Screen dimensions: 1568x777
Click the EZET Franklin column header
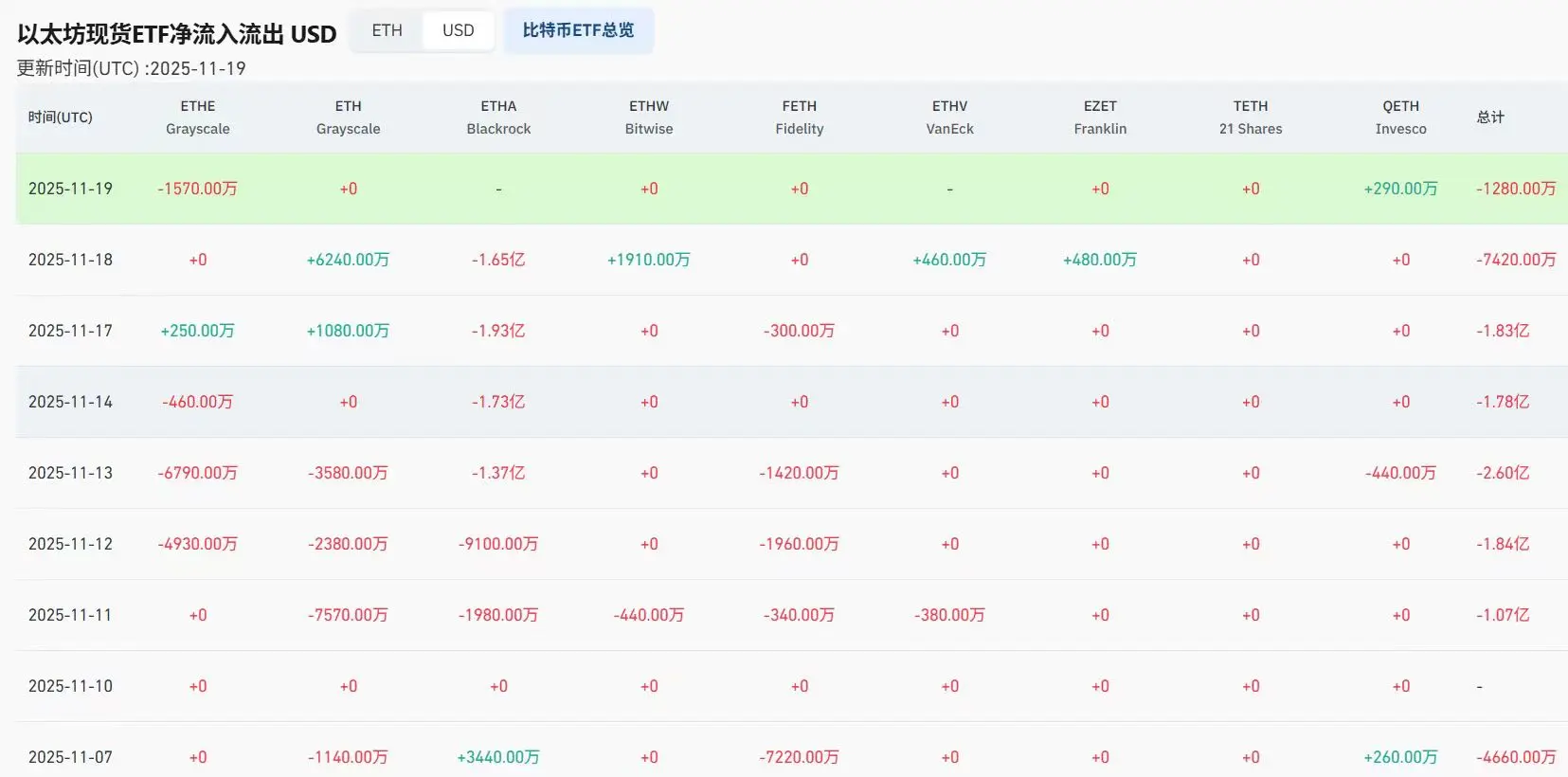[1100, 117]
